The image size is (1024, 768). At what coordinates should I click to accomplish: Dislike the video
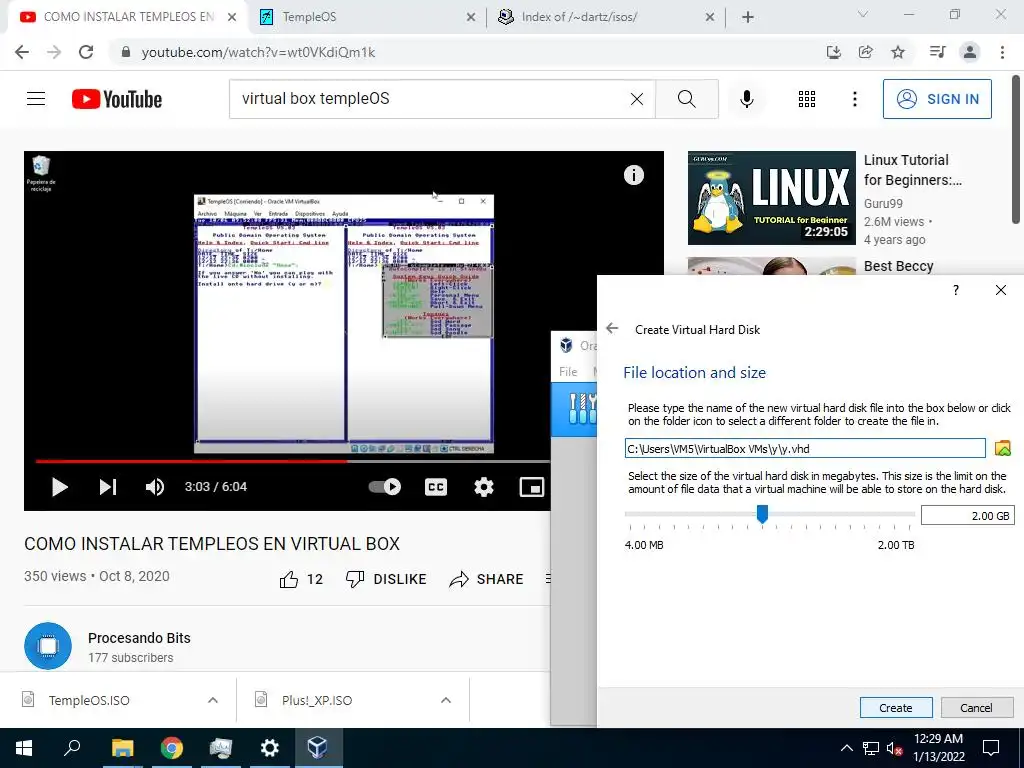click(386, 579)
